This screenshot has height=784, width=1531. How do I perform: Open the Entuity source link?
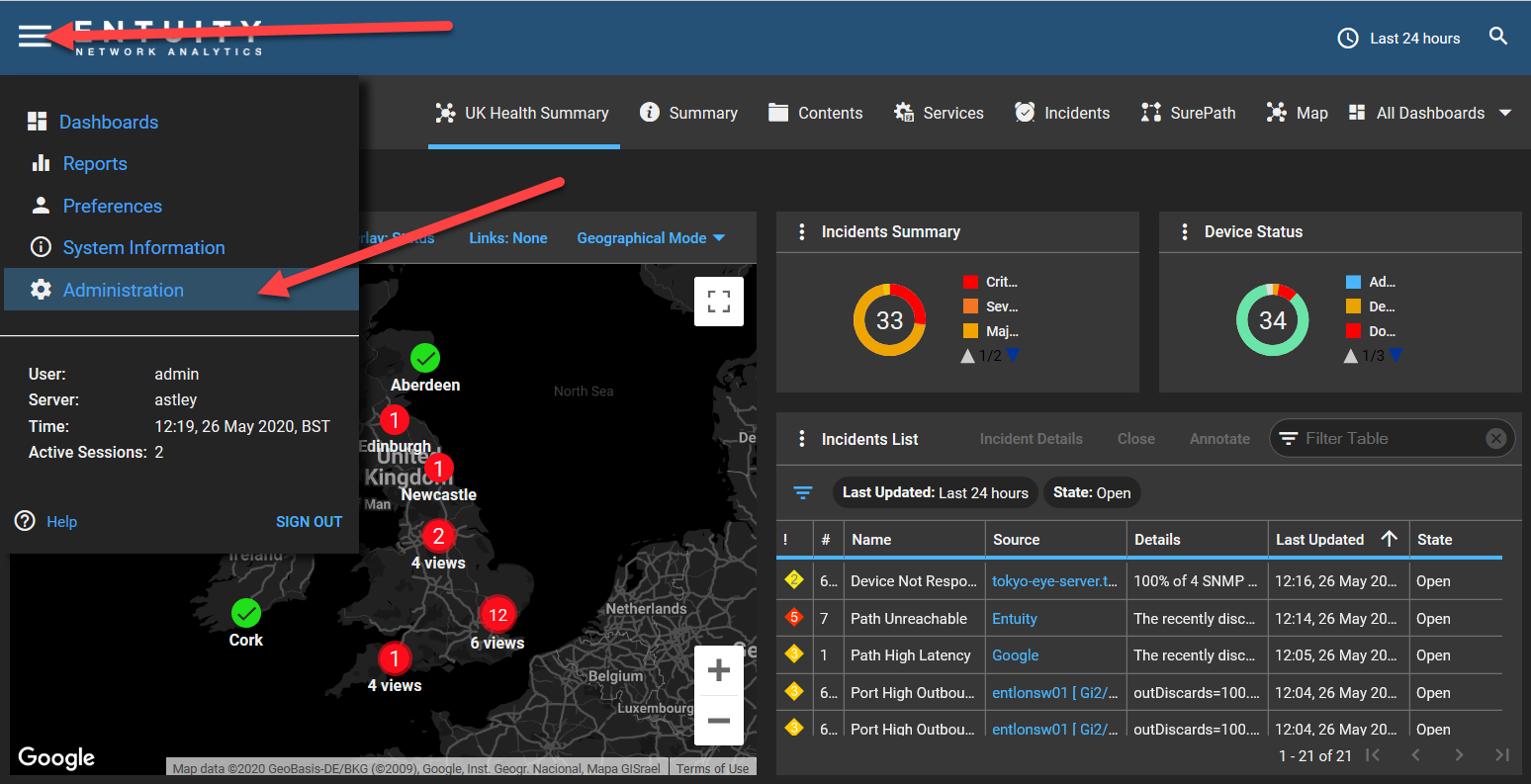[x=1015, y=619]
